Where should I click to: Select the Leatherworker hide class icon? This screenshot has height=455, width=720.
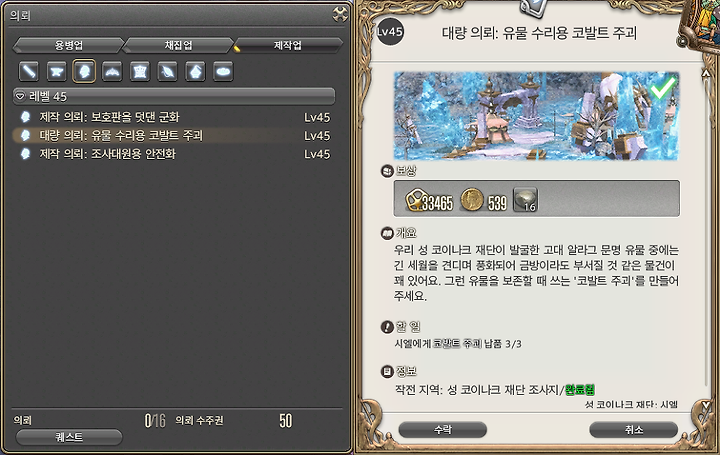pyautogui.click(x=140, y=72)
